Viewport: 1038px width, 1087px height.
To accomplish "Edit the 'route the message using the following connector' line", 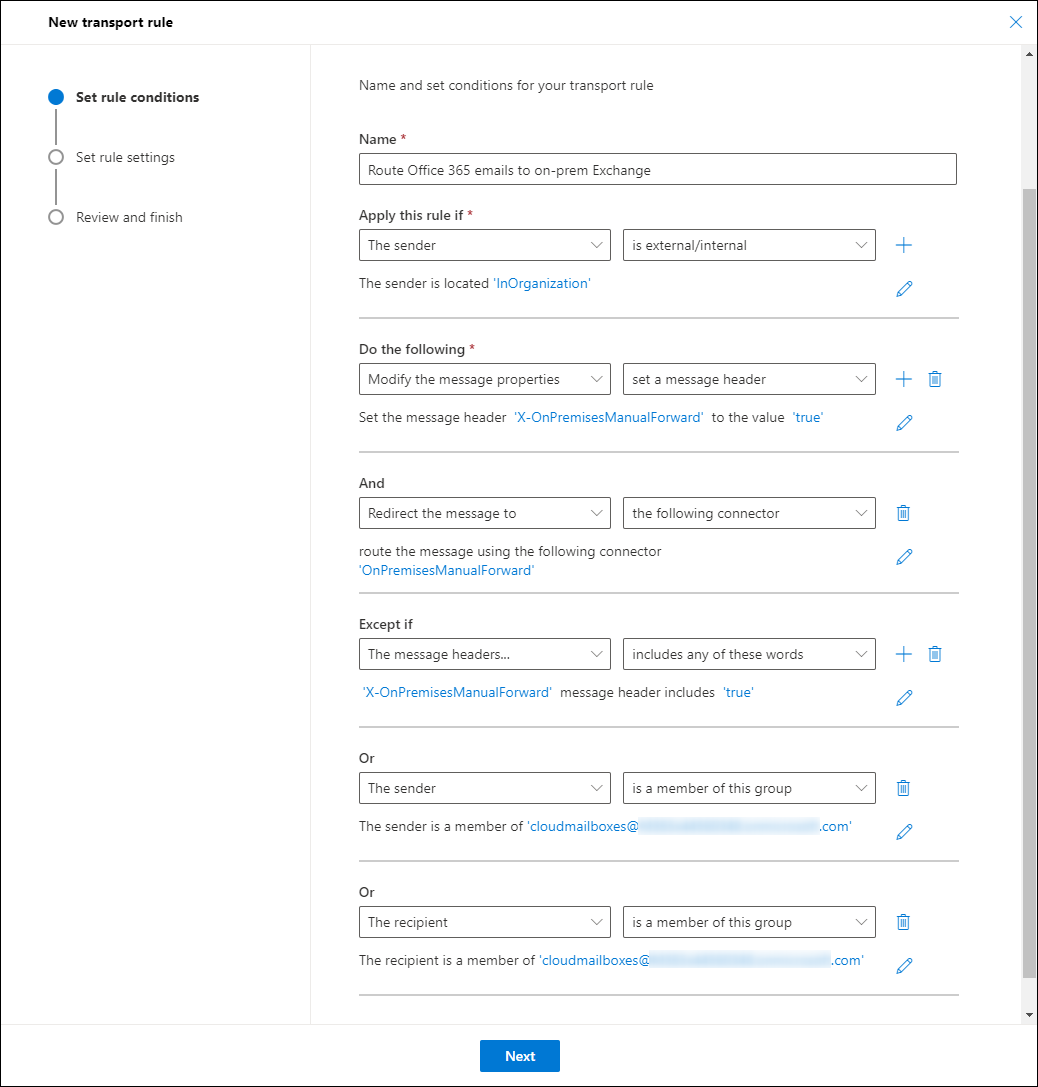I will pyautogui.click(x=904, y=557).
